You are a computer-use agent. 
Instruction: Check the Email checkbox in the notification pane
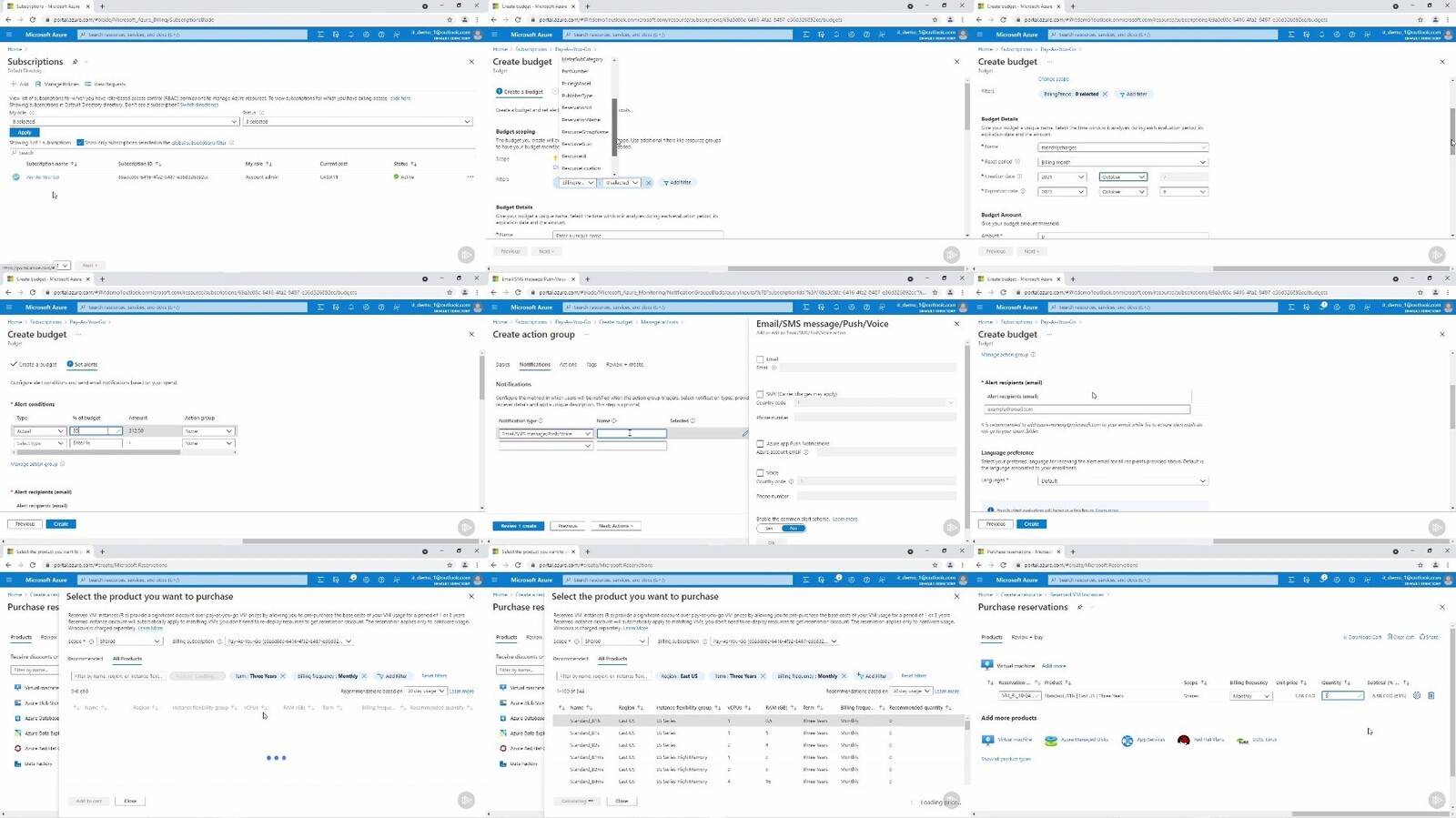point(760,359)
